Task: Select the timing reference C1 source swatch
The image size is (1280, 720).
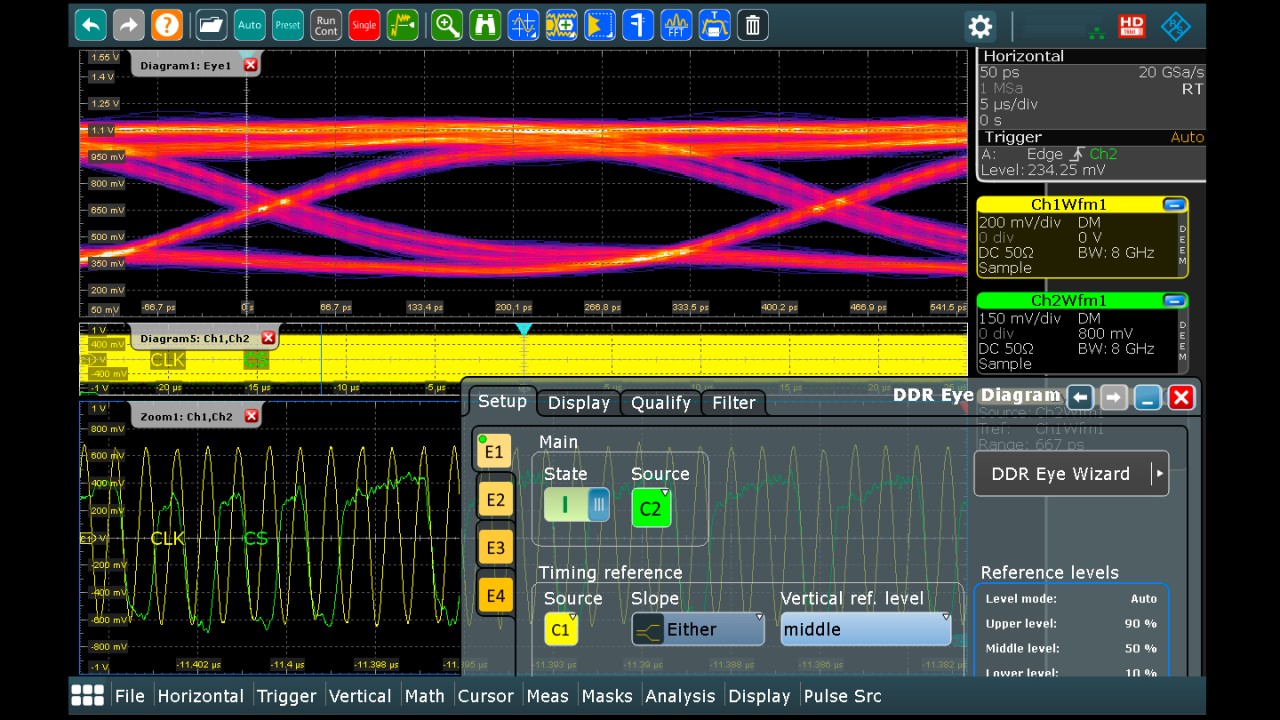Action: tap(561, 629)
